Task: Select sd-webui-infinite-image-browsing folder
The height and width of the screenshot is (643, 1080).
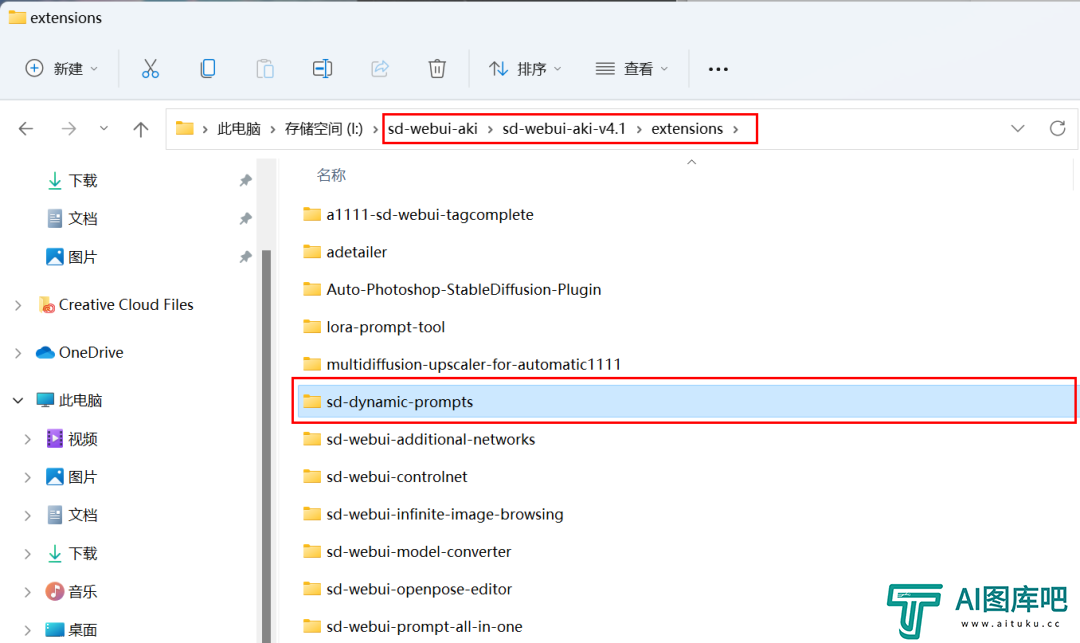Action: point(445,514)
